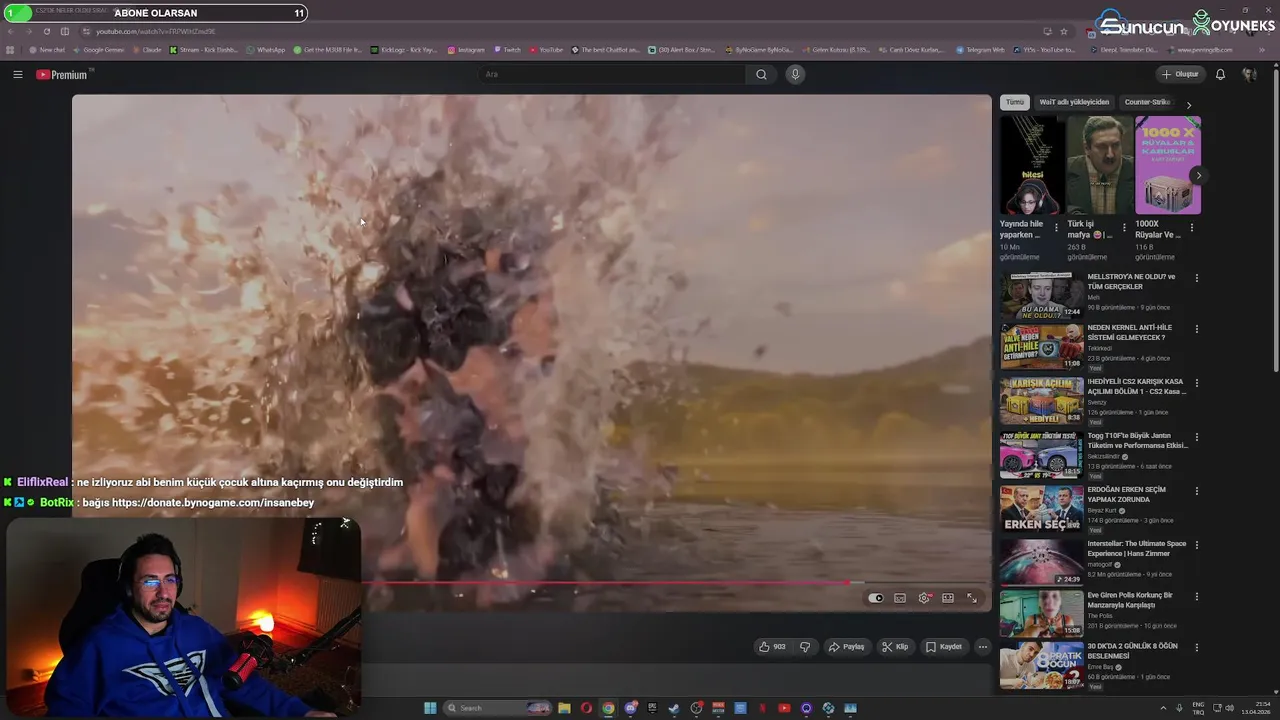The width and height of the screenshot is (1280, 720).
Task: Go to YouTube Premium home logo
Action: click(63, 74)
